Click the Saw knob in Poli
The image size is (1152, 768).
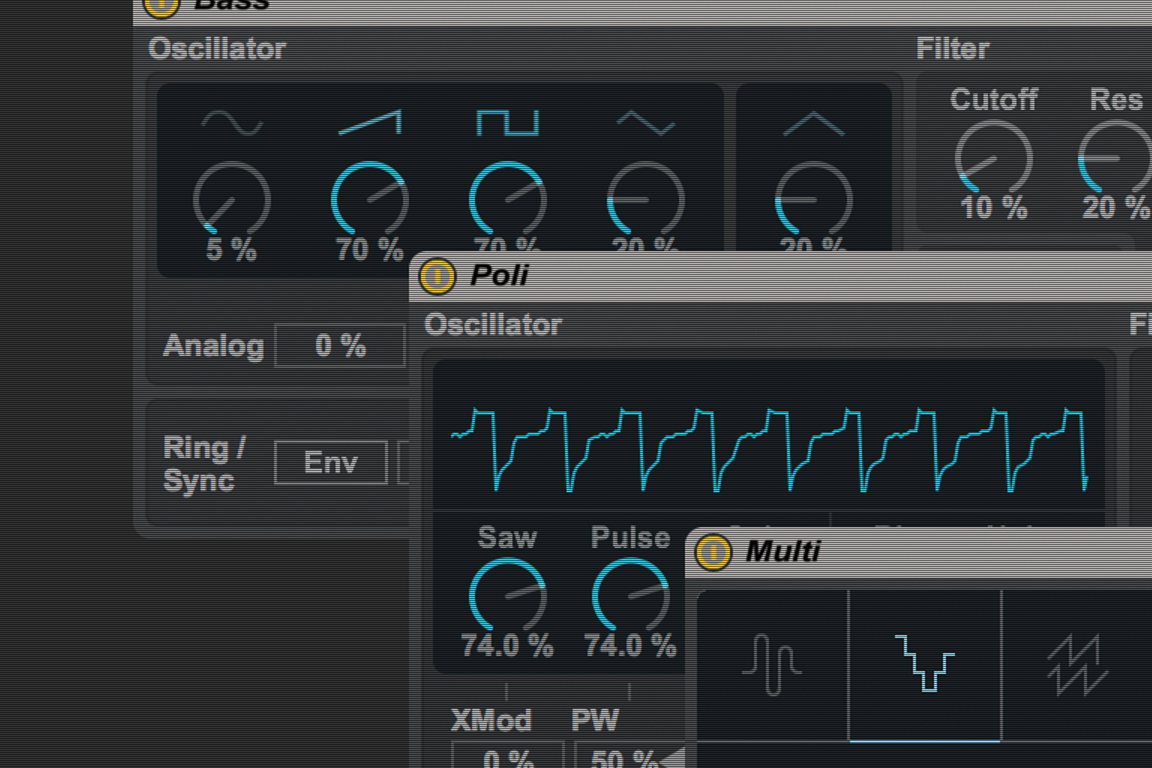(507, 596)
